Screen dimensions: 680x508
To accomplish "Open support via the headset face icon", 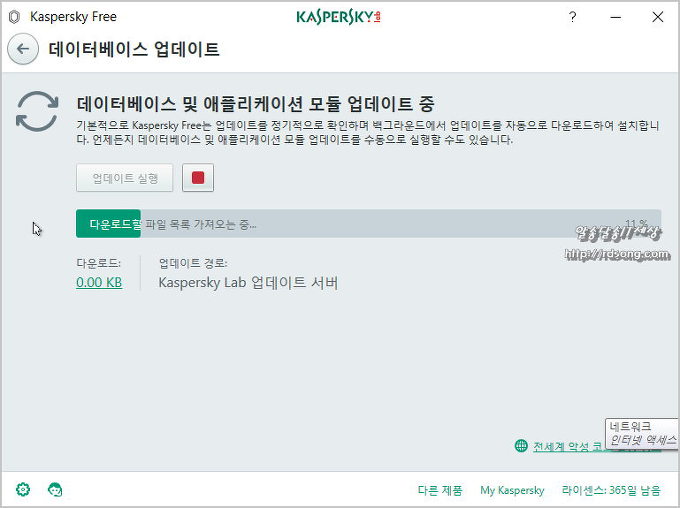I will pyautogui.click(x=55, y=490).
